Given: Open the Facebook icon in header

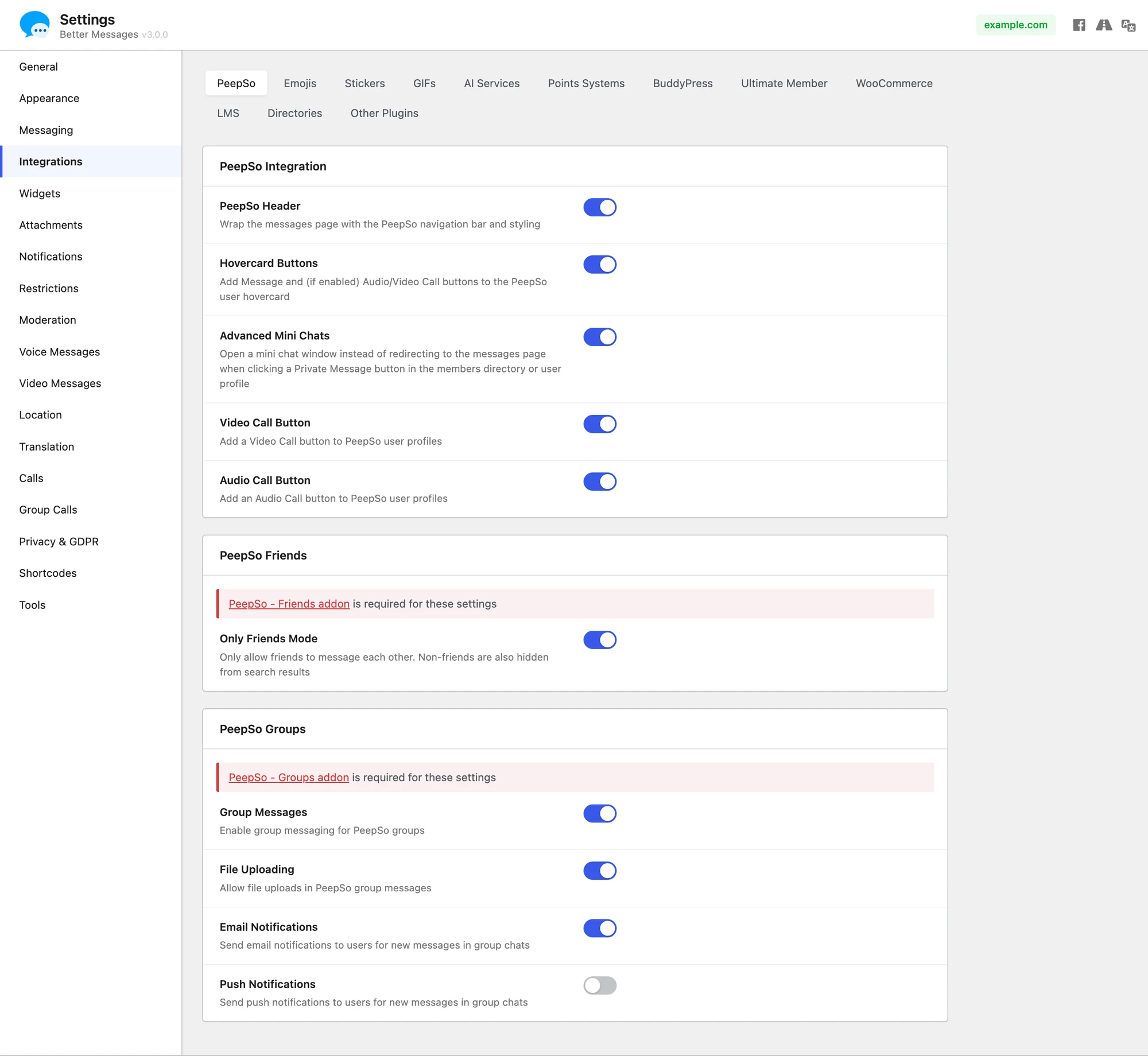Looking at the screenshot, I should pyautogui.click(x=1079, y=25).
